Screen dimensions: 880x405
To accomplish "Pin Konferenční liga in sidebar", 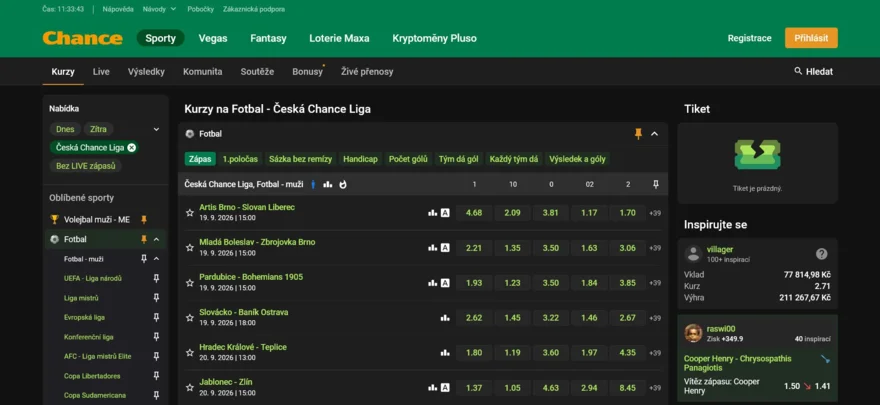I will [157, 337].
